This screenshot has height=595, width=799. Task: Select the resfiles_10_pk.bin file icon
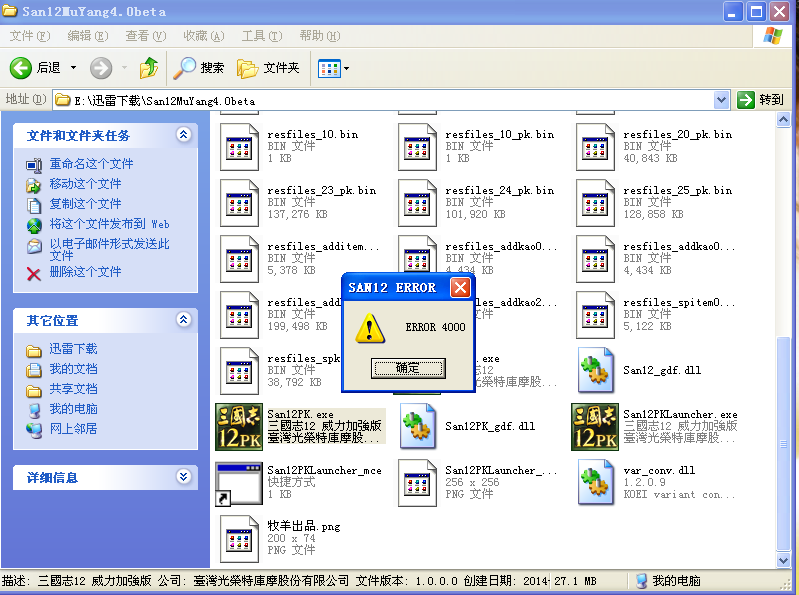pos(417,147)
